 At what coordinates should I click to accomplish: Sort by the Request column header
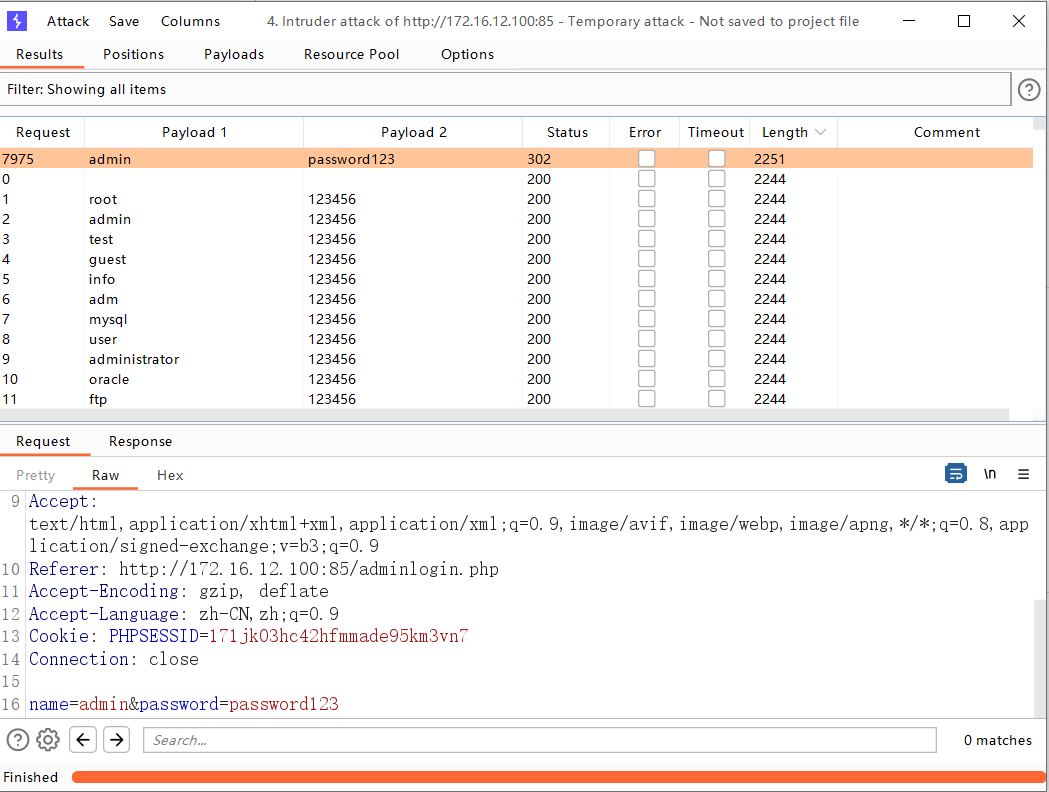(x=43, y=132)
